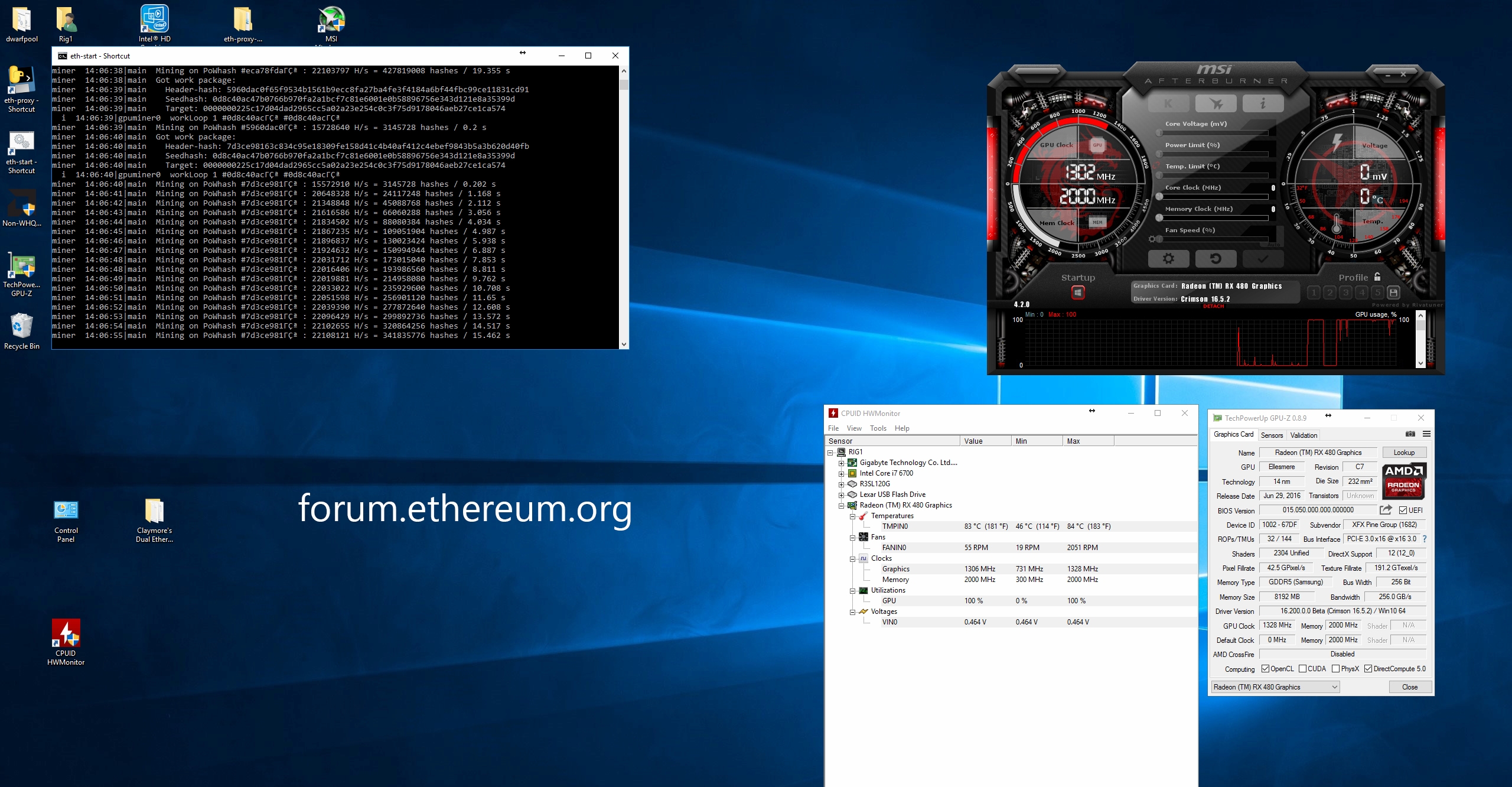Toggle DirectCompute 5.0 checkbox in GPU-Z
The image size is (1512, 787).
tap(1371, 669)
